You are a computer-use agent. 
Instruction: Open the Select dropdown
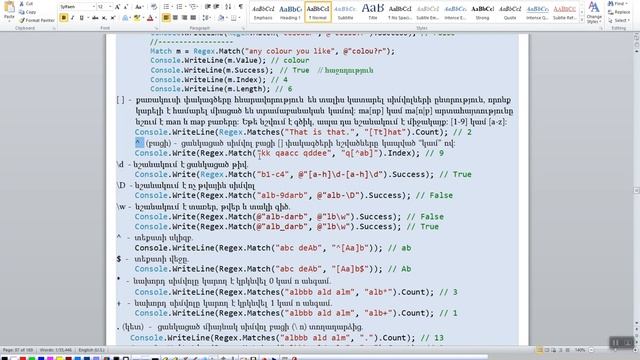point(618,20)
